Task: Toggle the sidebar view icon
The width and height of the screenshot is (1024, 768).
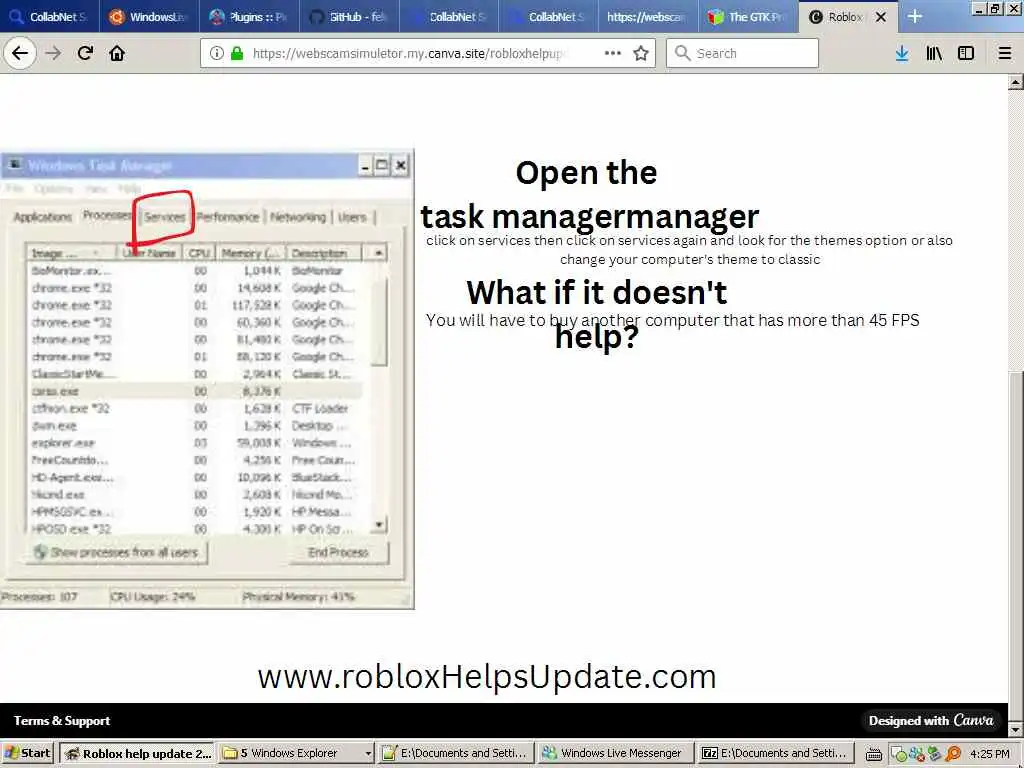Action: pyautogui.click(x=966, y=54)
